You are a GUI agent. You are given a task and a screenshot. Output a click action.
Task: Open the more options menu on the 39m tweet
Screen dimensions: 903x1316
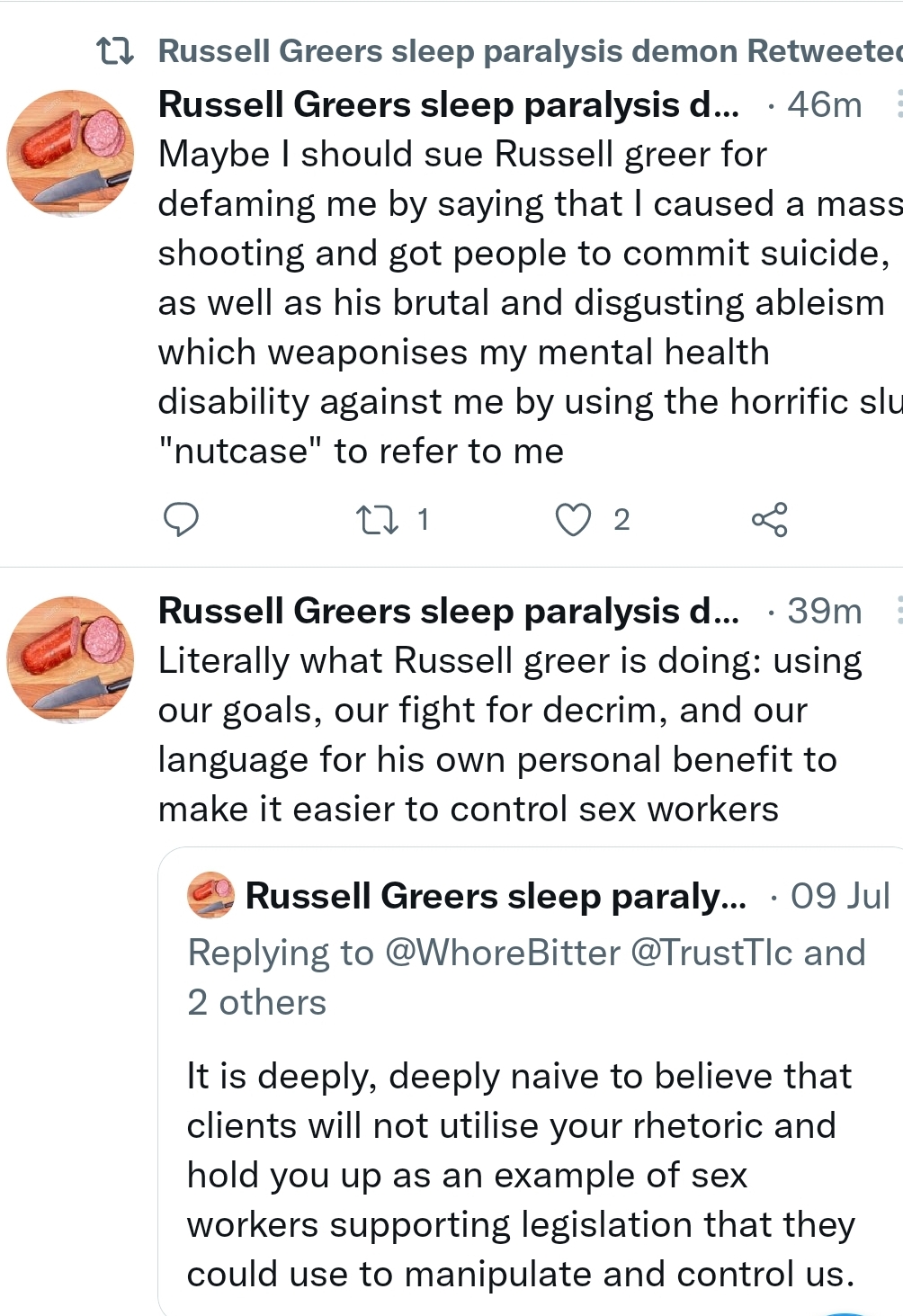point(898,611)
